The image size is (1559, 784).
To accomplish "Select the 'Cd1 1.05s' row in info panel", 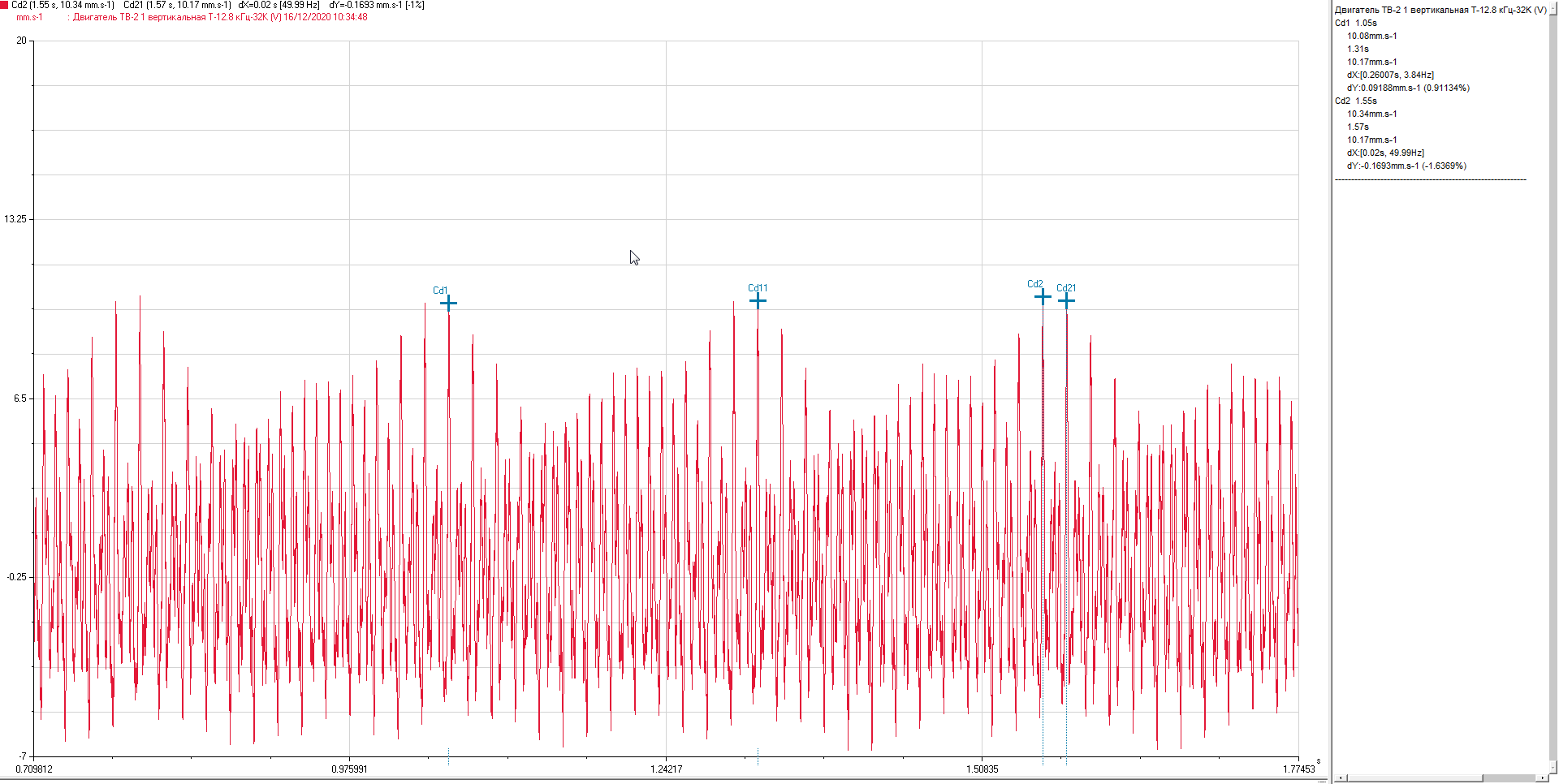I will (1356, 23).
